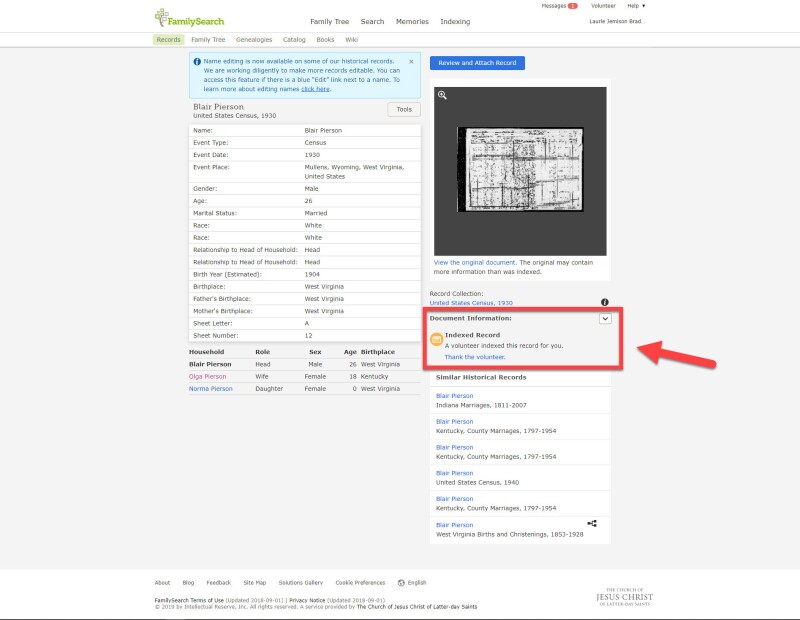Click Cookie Preferences in footer
This screenshot has width=800, height=620.
coord(360,583)
